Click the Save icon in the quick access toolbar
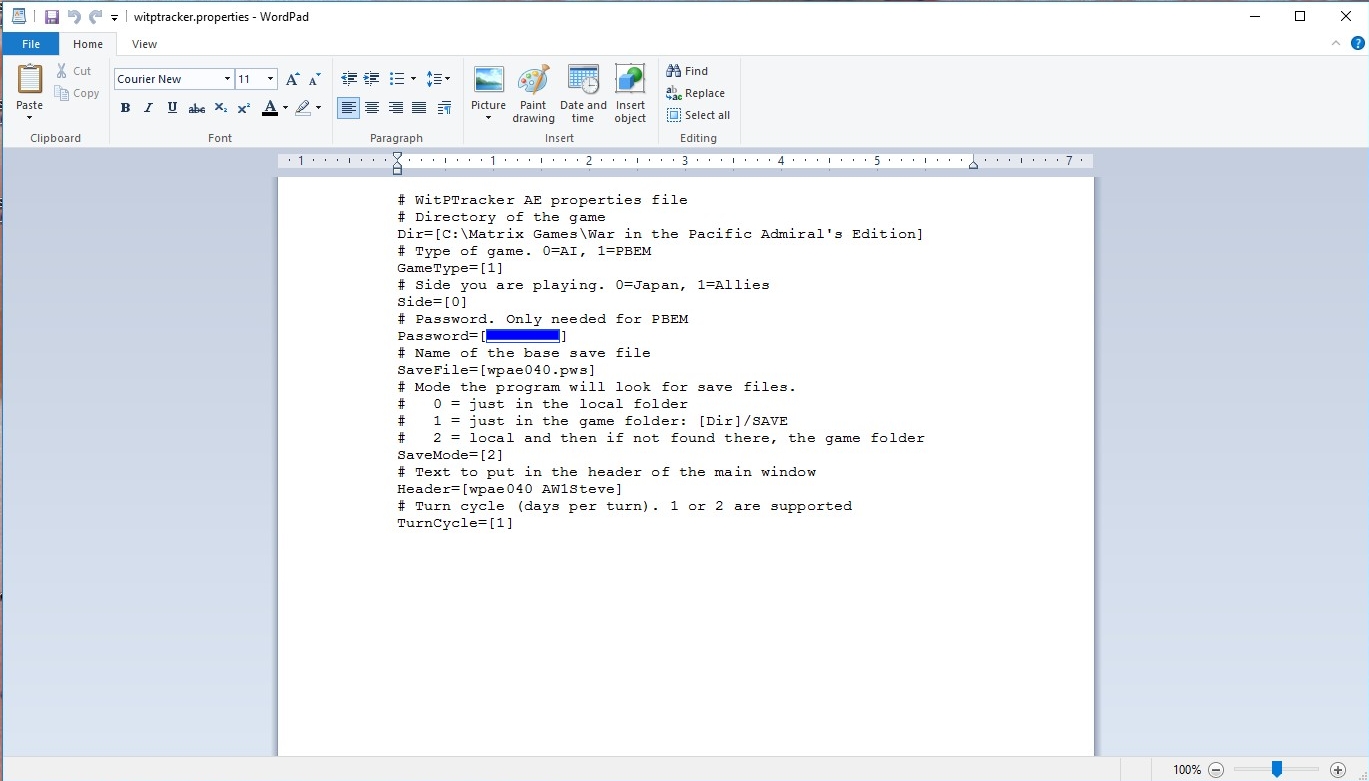 (x=52, y=17)
